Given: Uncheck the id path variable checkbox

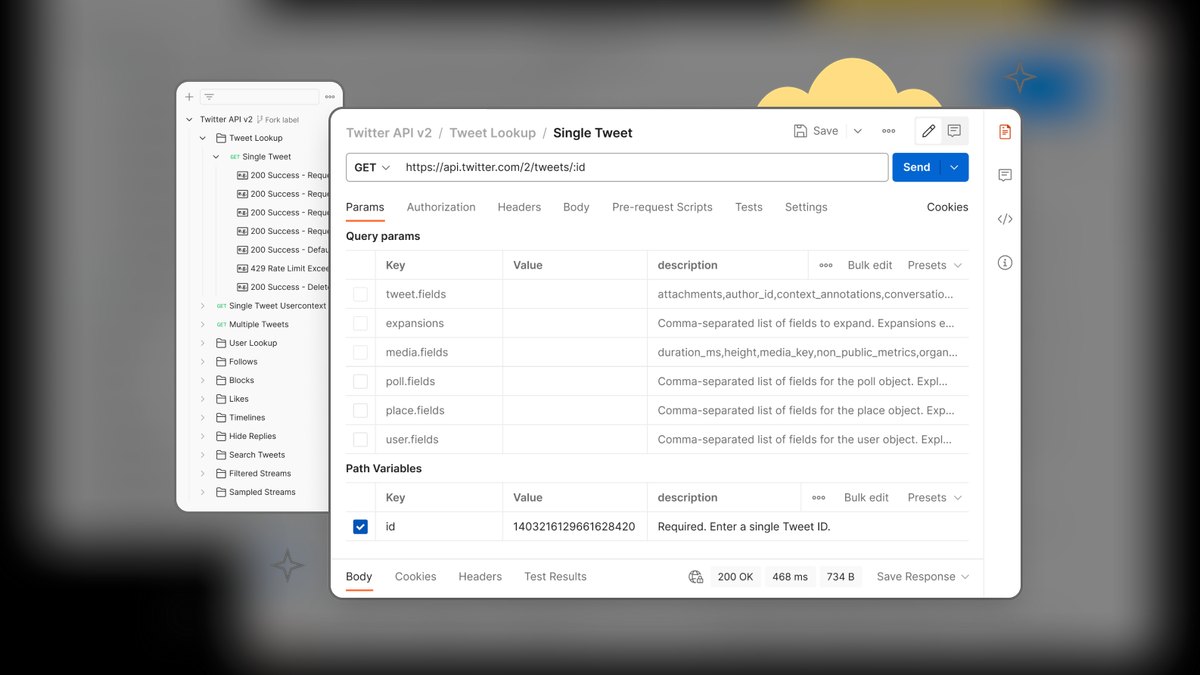Looking at the screenshot, I should (x=360, y=526).
